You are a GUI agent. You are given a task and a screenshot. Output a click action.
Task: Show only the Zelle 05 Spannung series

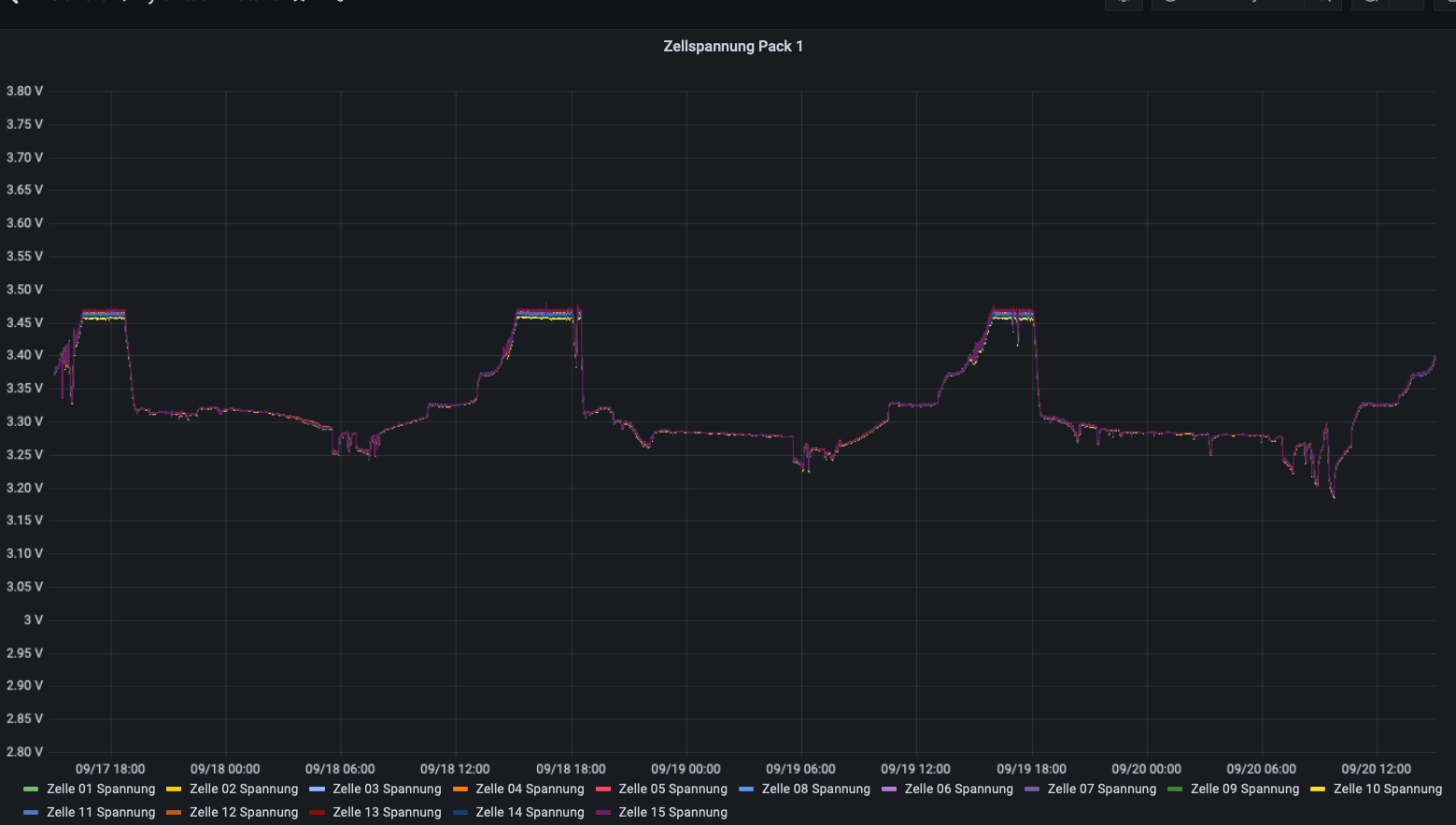672,789
